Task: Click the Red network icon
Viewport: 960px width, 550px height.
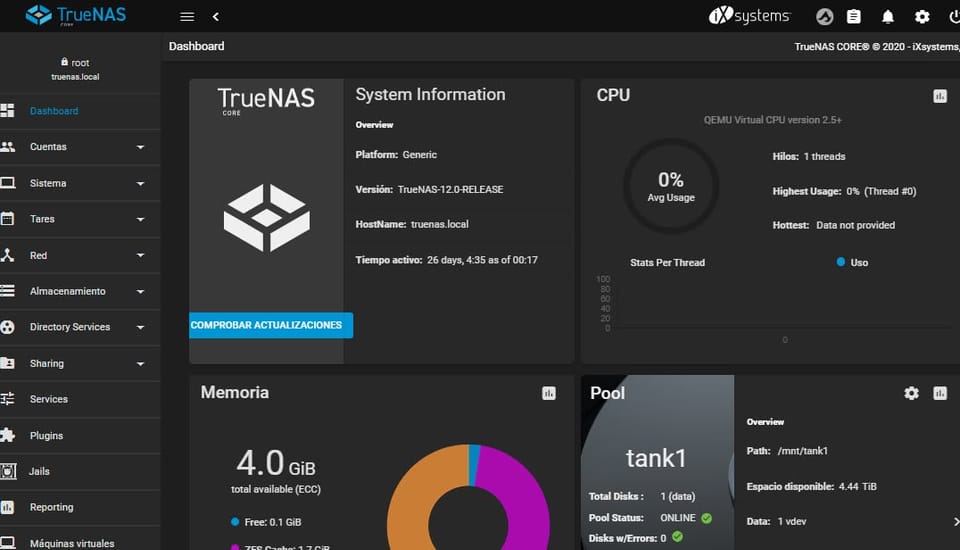Action: coord(7,255)
